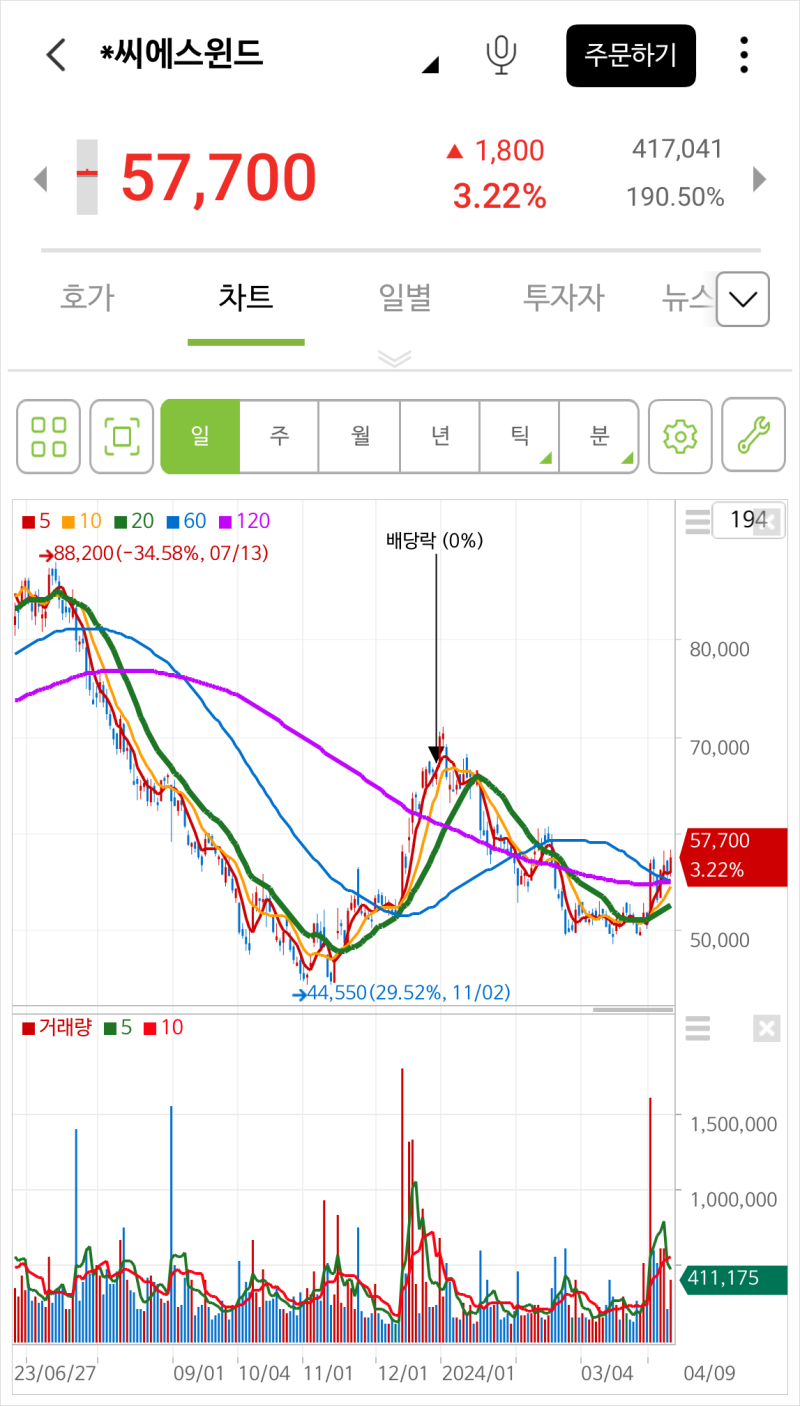Viewport: 800px width, 1406px height.
Task: Tap the 2024/01 date axis label
Action: coord(479,1373)
